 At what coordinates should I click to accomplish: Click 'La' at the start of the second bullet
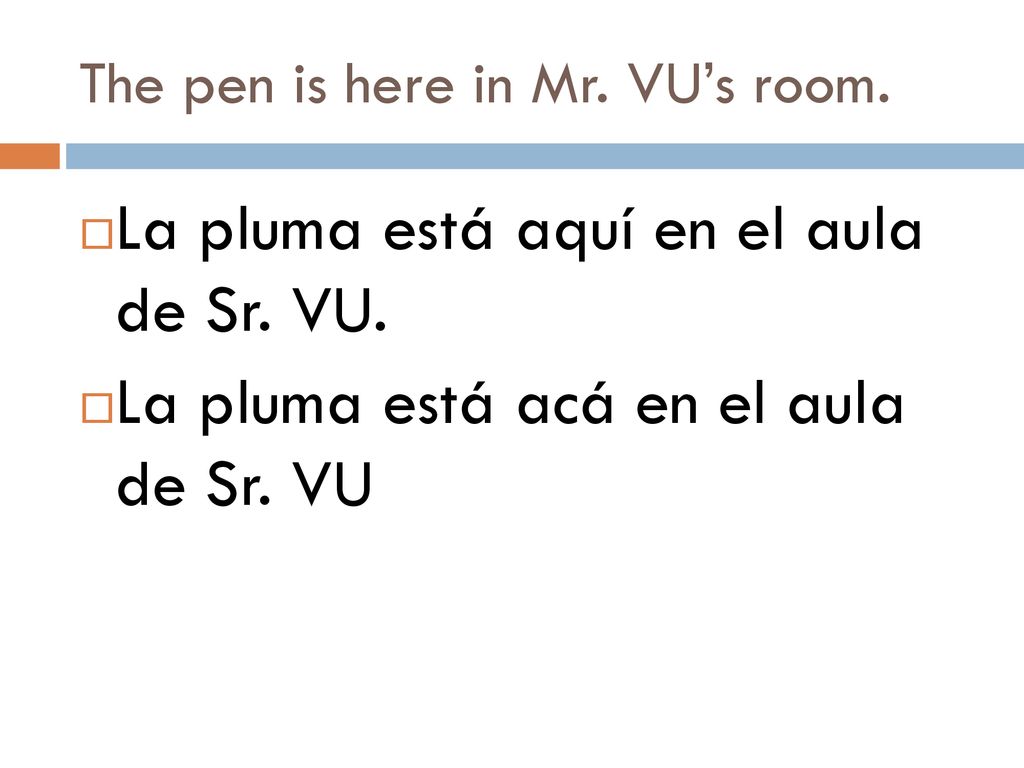coord(147,403)
